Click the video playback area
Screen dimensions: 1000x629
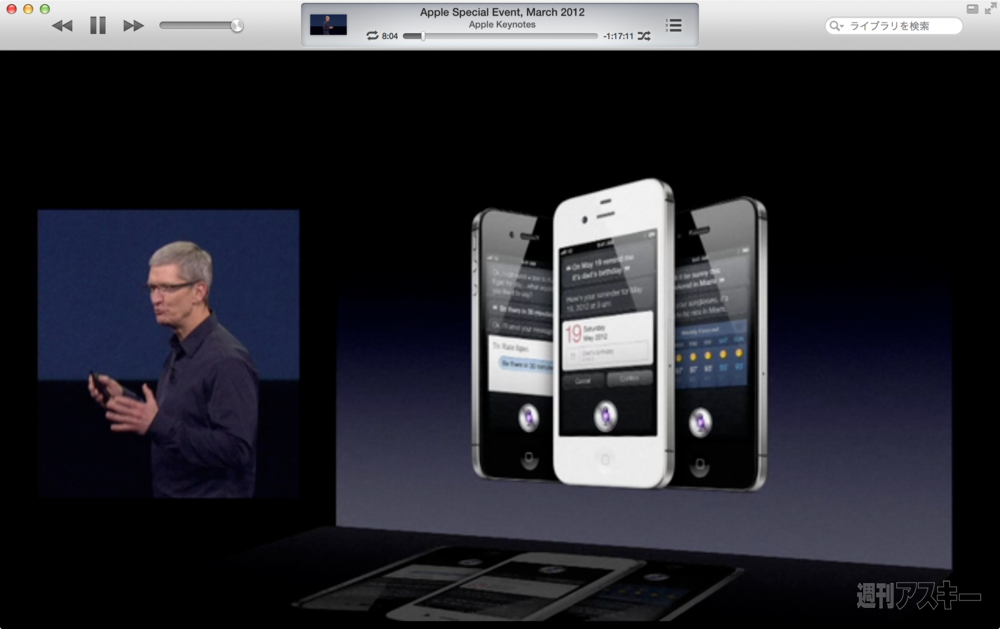[500, 339]
